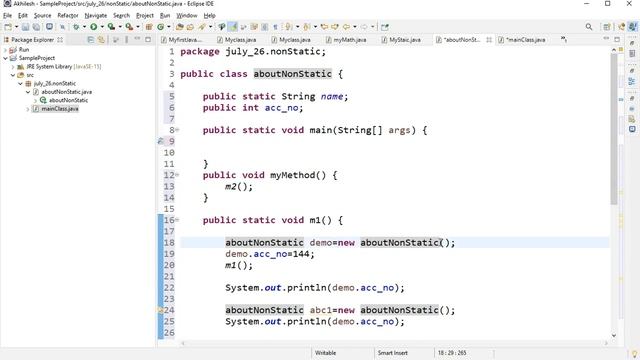Click the Back navigation arrow icon
This screenshot has height=360, width=640.
click(x=346, y=27)
